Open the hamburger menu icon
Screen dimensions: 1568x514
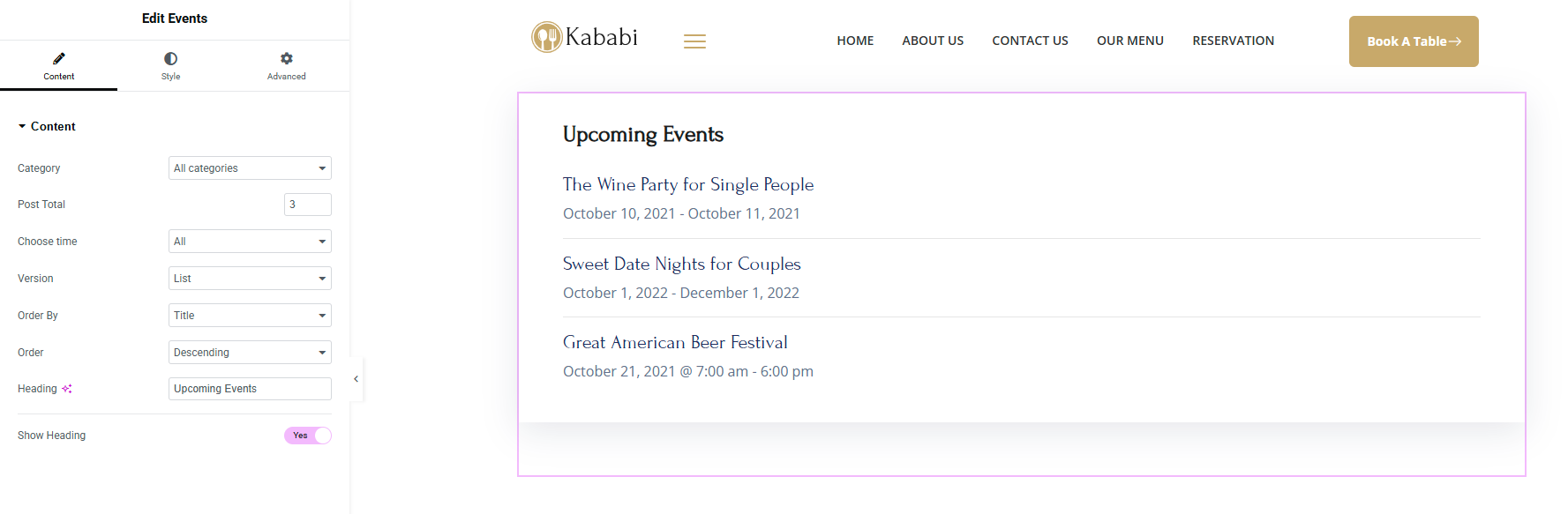[694, 41]
